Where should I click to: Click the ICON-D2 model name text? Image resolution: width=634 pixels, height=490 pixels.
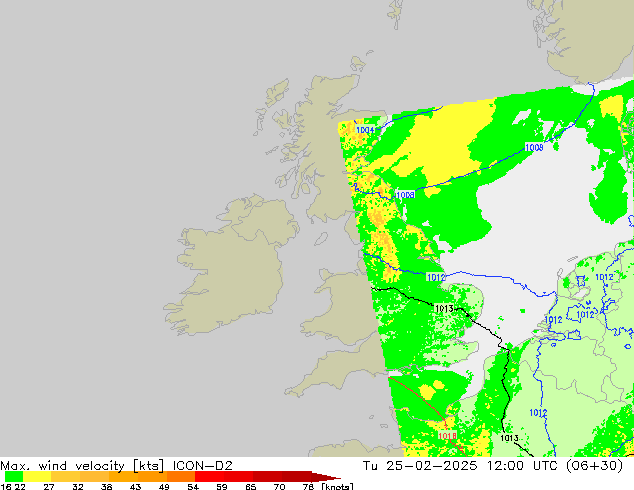203,466
